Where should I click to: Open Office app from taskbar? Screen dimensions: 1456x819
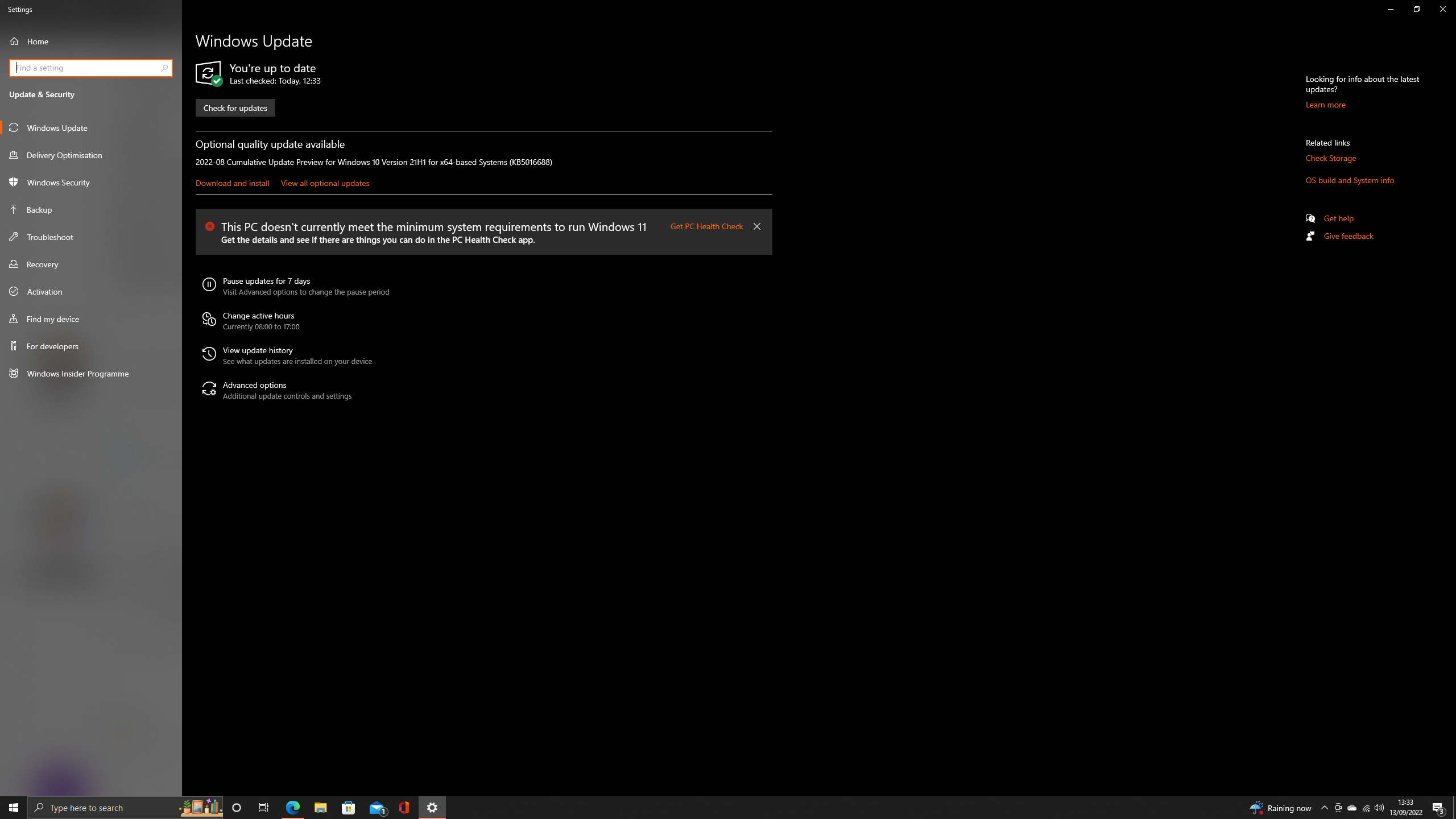click(x=404, y=808)
